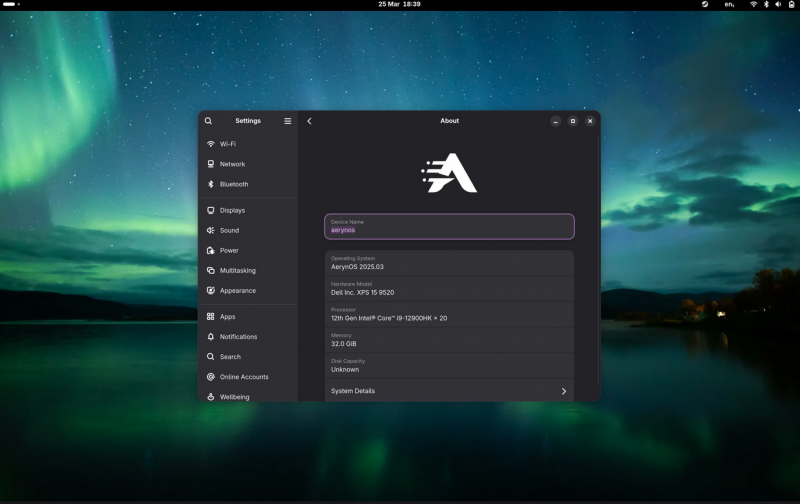The width and height of the screenshot is (800, 504).
Task: Click the Power icon in the sidebar
Action: pyautogui.click(x=211, y=250)
